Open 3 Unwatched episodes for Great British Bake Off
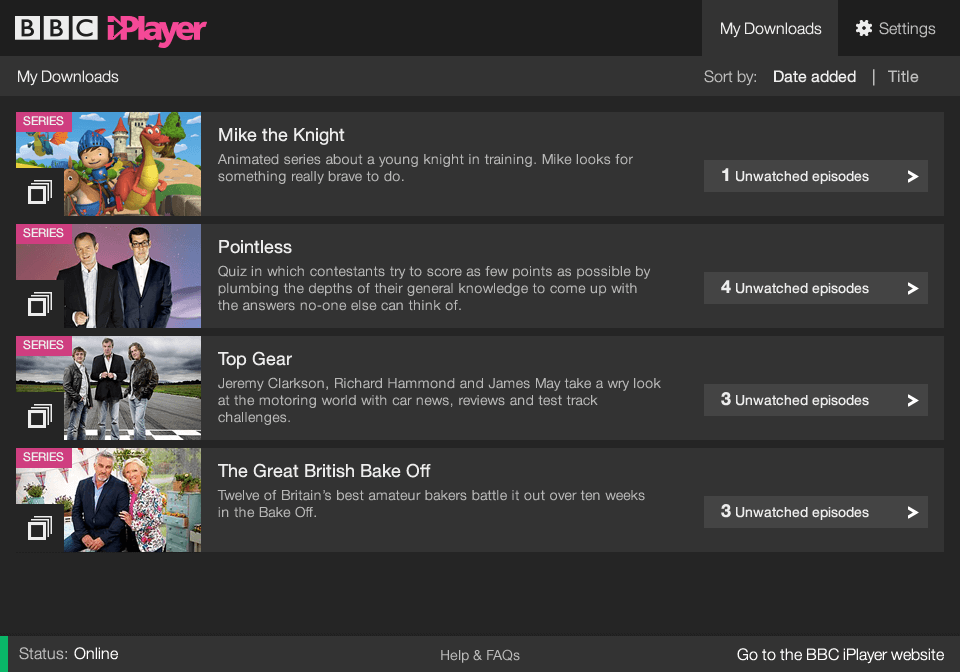This screenshot has width=960, height=672. point(816,512)
